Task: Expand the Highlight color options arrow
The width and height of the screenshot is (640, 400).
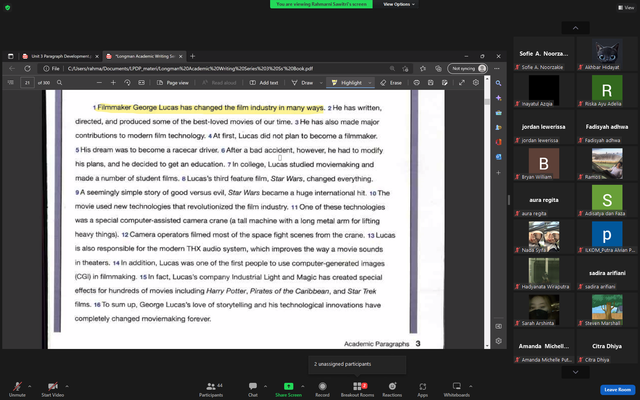Action: 370,82
